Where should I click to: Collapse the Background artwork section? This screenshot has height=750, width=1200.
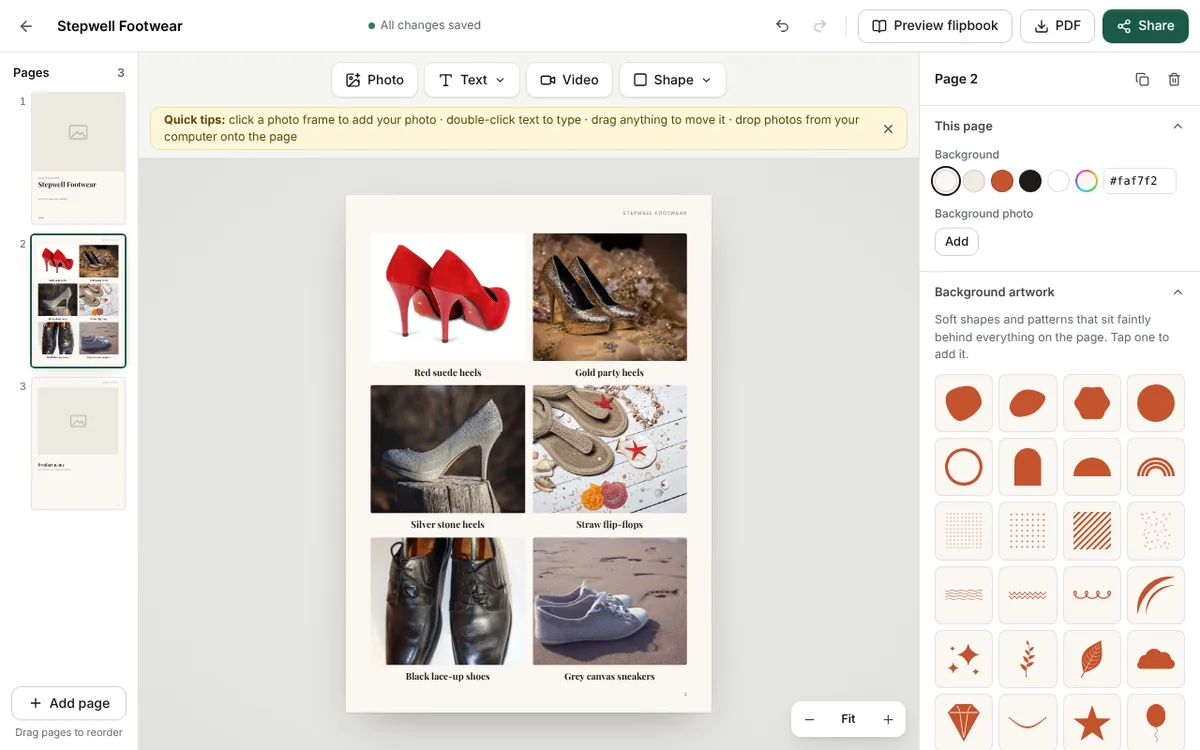click(x=1177, y=292)
